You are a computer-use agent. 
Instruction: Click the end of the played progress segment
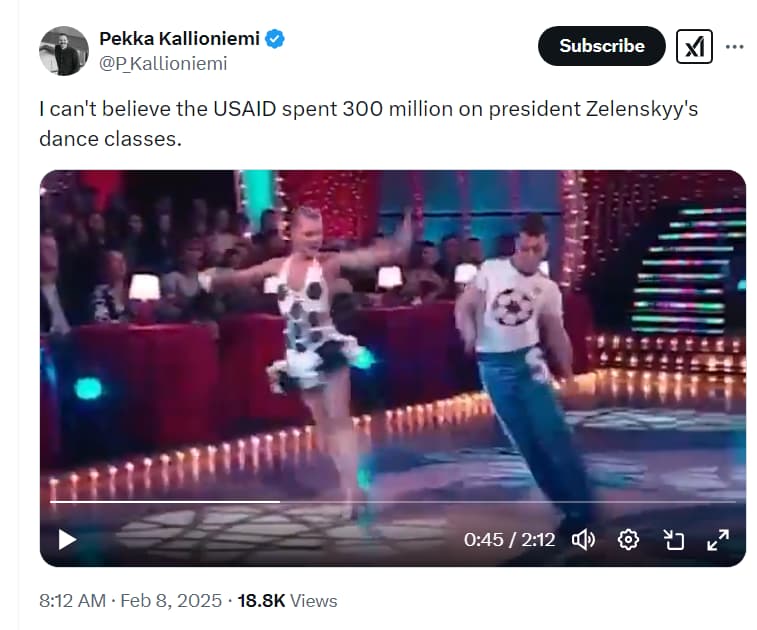point(279,501)
